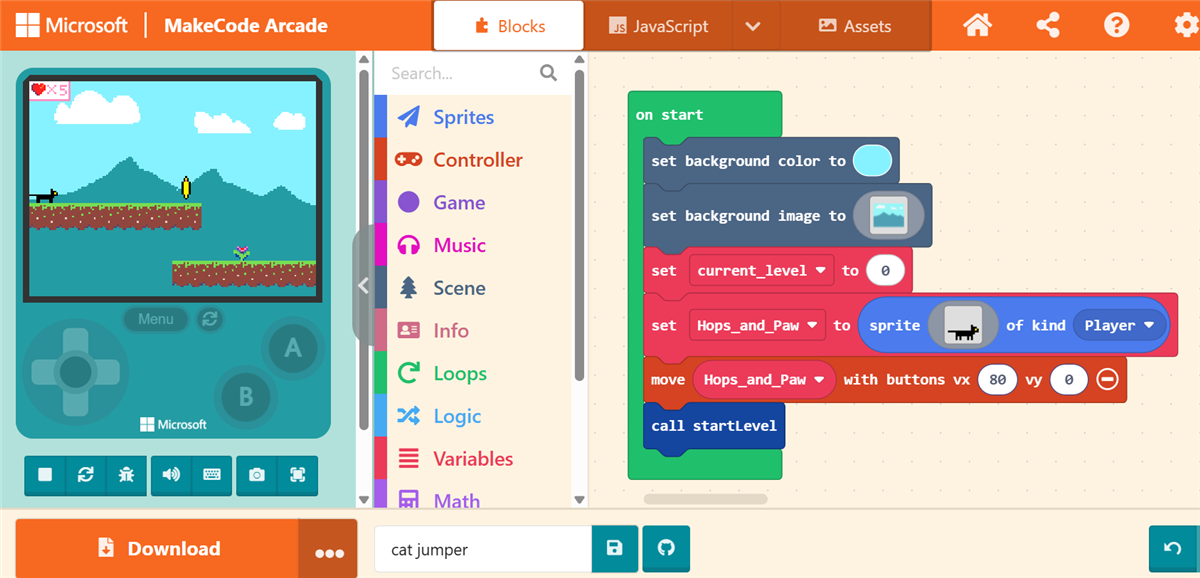This screenshot has height=578, width=1200.
Task: Open the dropdown arrow beside JavaScript
Action: [x=753, y=26]
